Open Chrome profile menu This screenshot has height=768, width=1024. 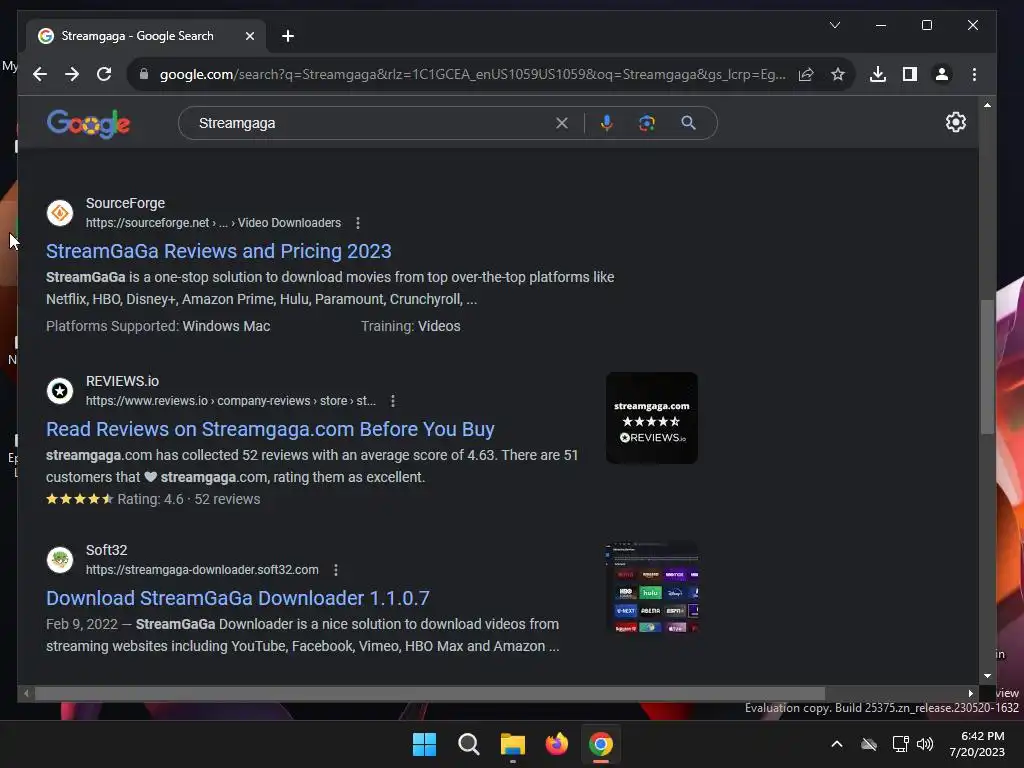click(x=942, y=74)
